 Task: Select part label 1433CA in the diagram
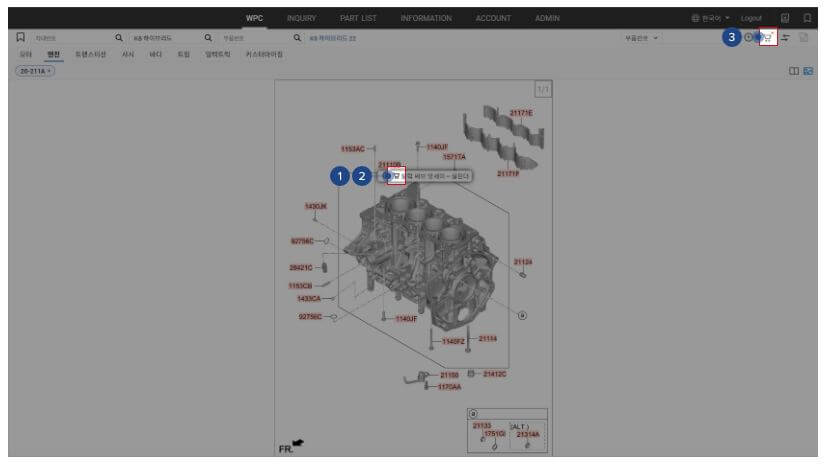309,299
